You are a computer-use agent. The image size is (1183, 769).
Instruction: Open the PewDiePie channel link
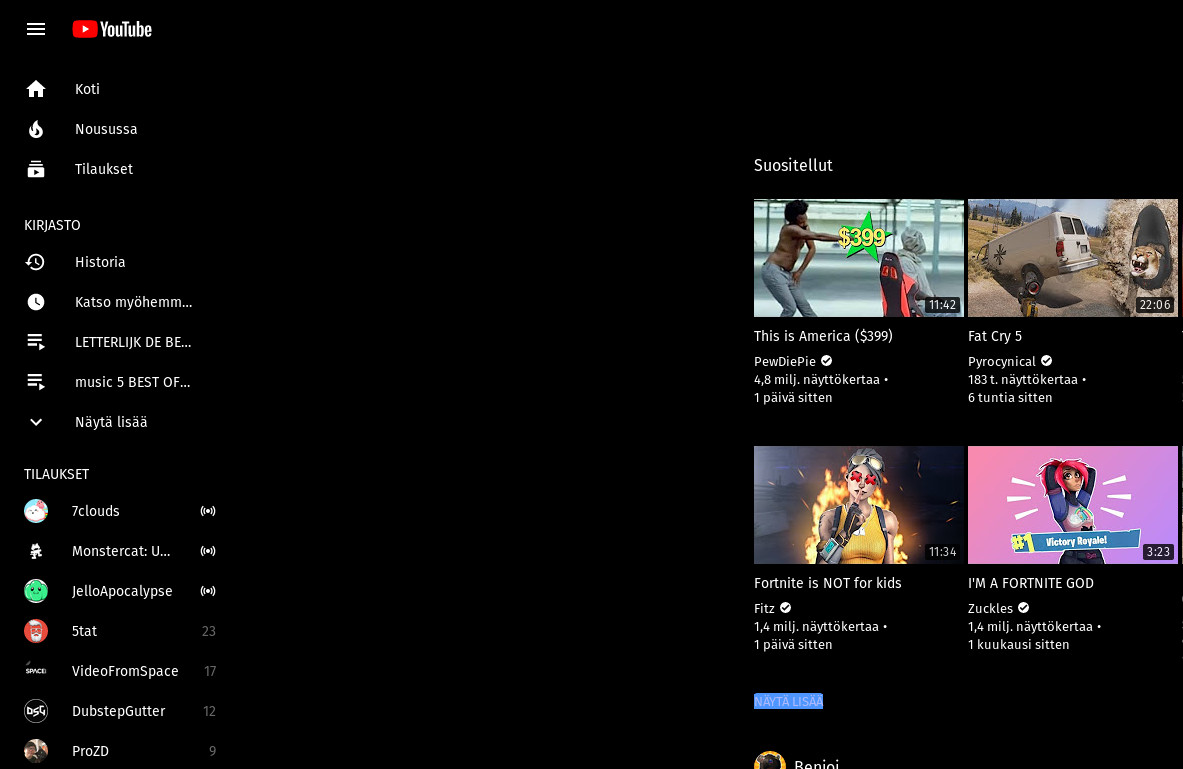pyautogui.click(x=785, y=361)
